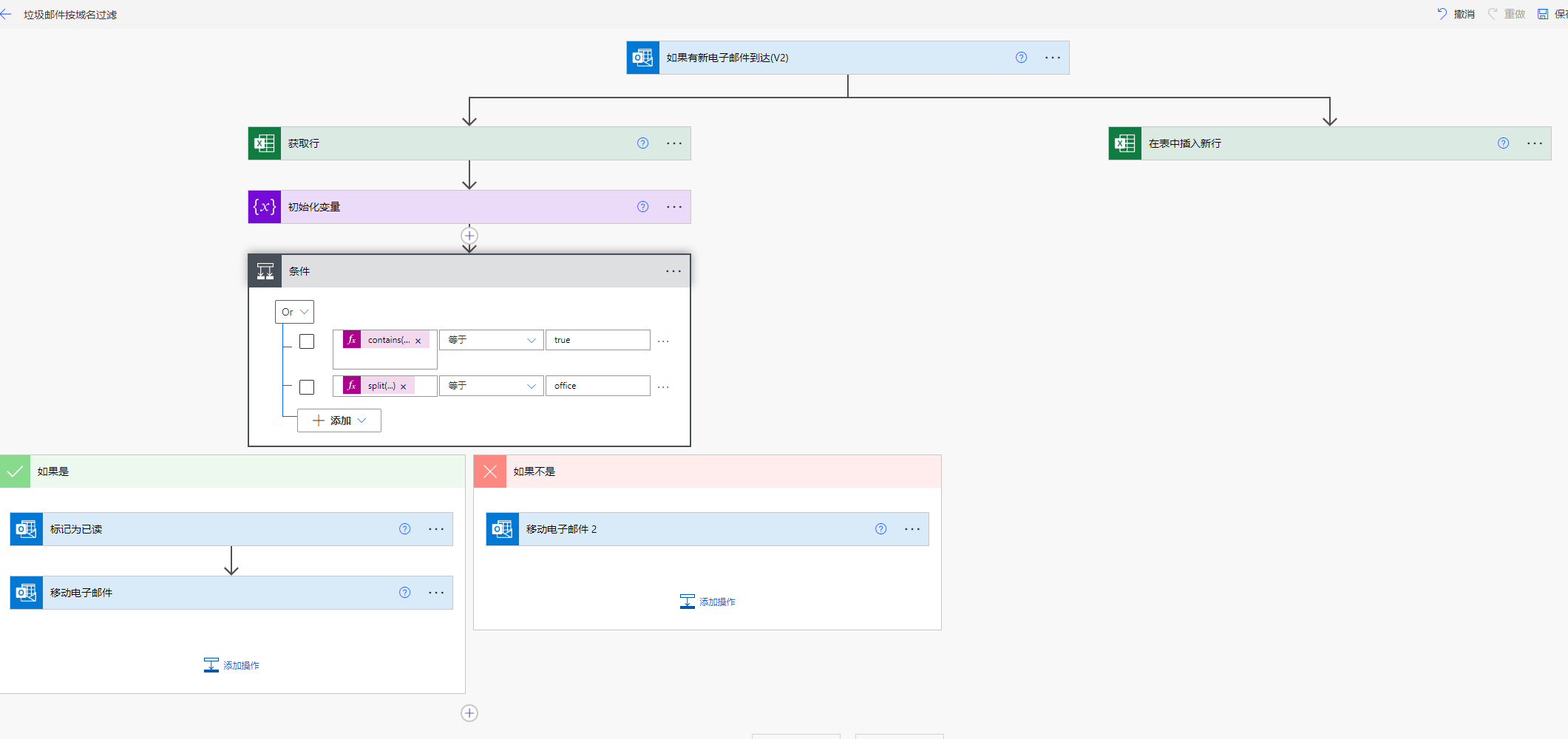Open the ellipsis menu of the 条件 card
The width and height of the screenshot is (1568, 739).
tap(673, 271)
